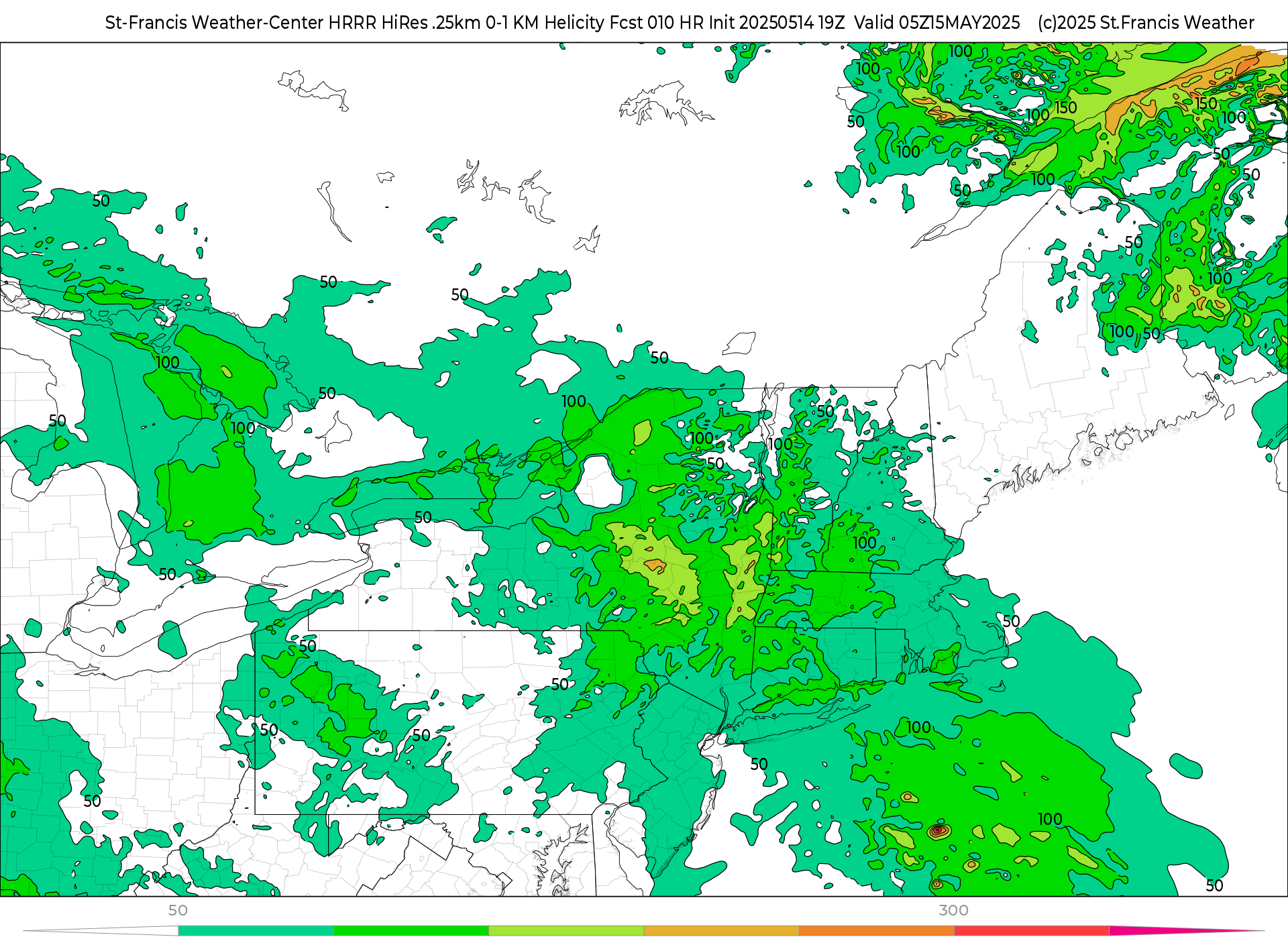Click the magenta pointed end of the legend
The image size is (1288, 939).
click(x=1186, y=930)
